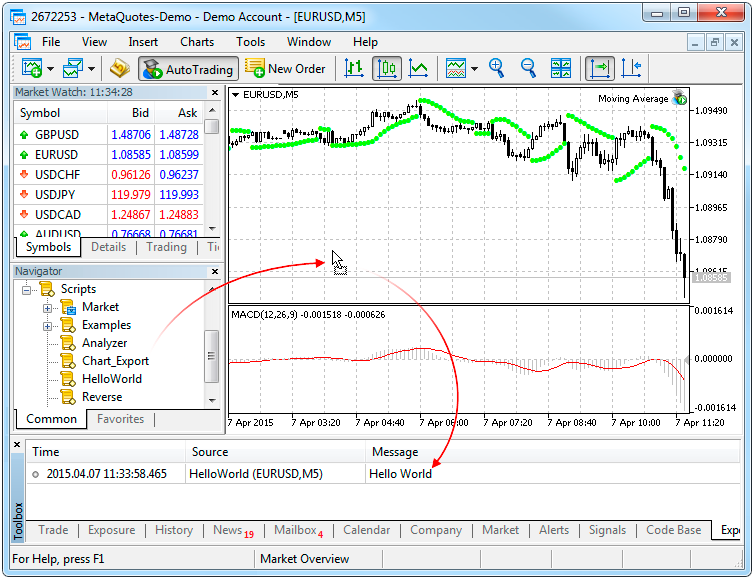Open the View menu
The height and width of the screenshot is (578, 753).
(94, 42)
